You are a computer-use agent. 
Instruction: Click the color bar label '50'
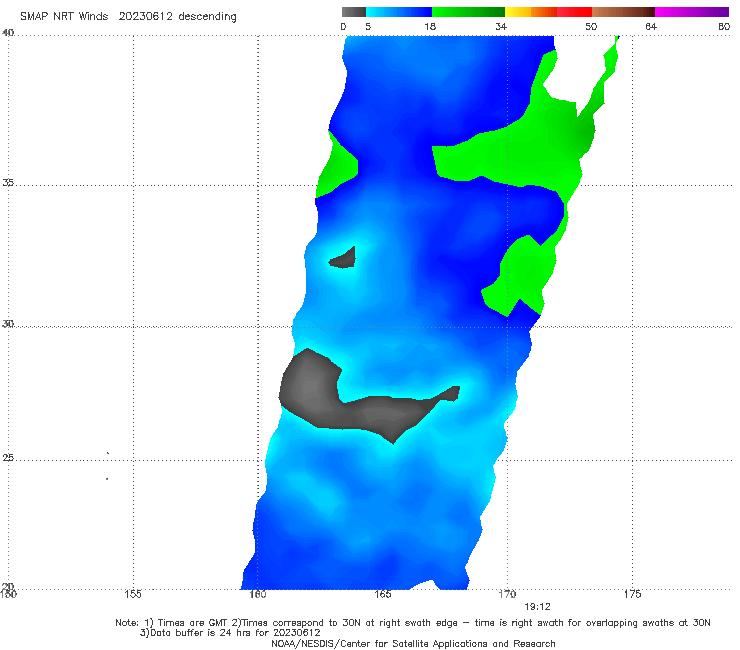(x=591, y=27)
